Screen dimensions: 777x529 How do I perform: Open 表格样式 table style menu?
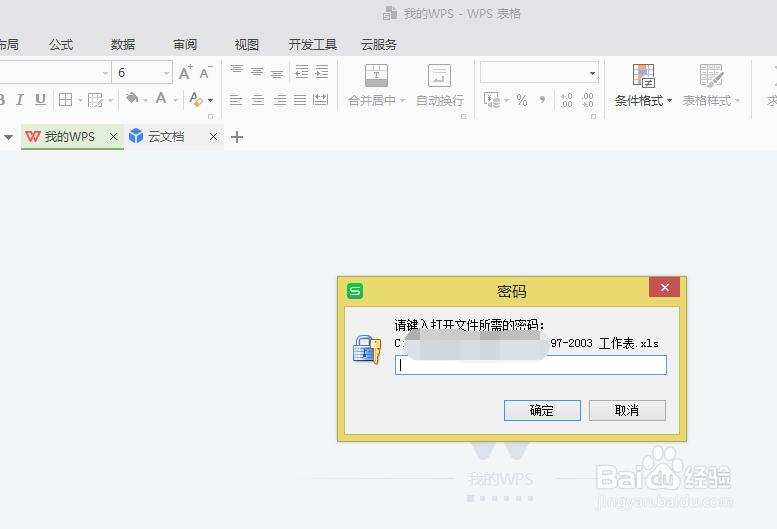click(x=711, y=85)
